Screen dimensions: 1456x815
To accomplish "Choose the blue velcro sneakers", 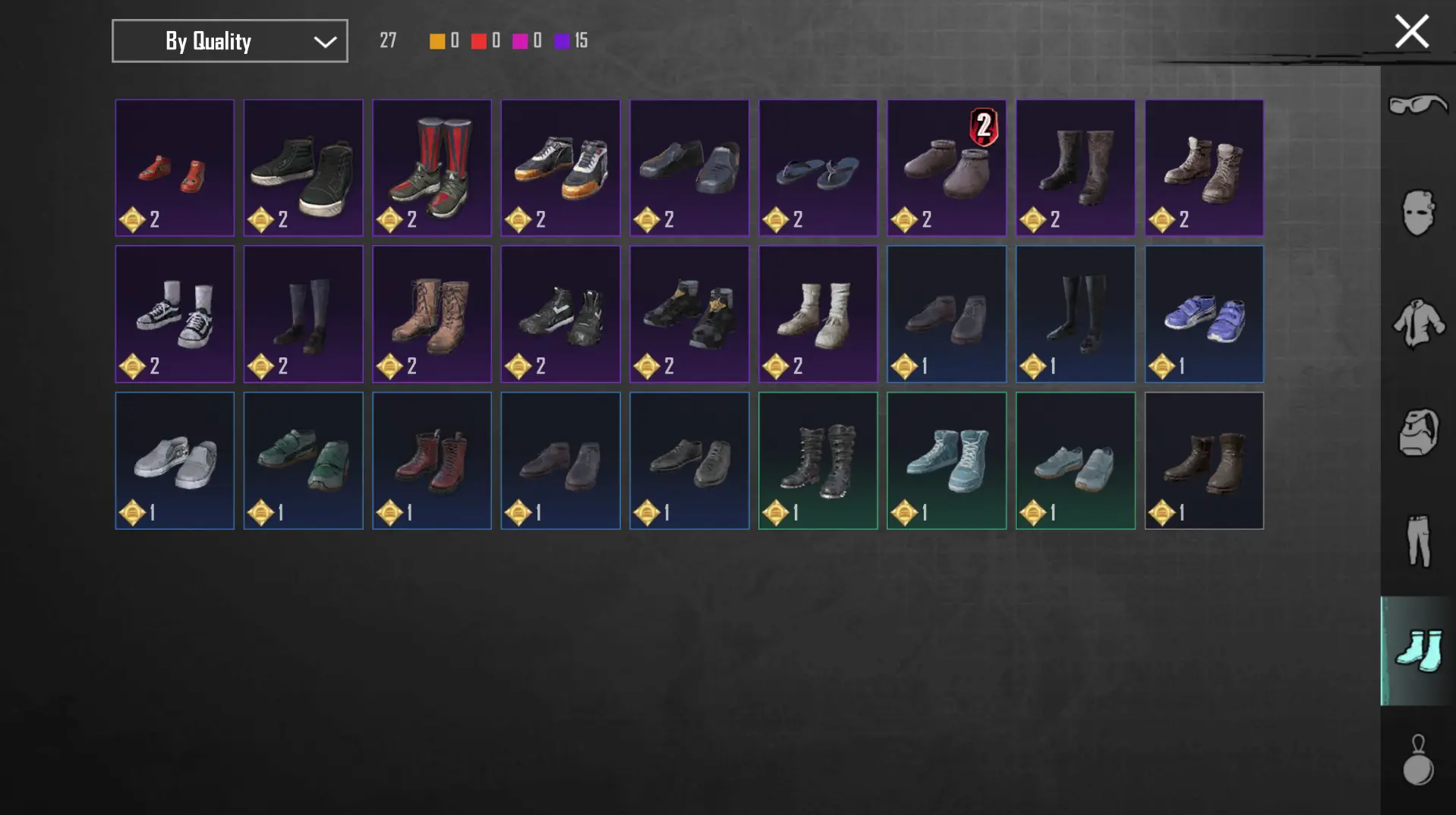I will tap(1204, 314).
